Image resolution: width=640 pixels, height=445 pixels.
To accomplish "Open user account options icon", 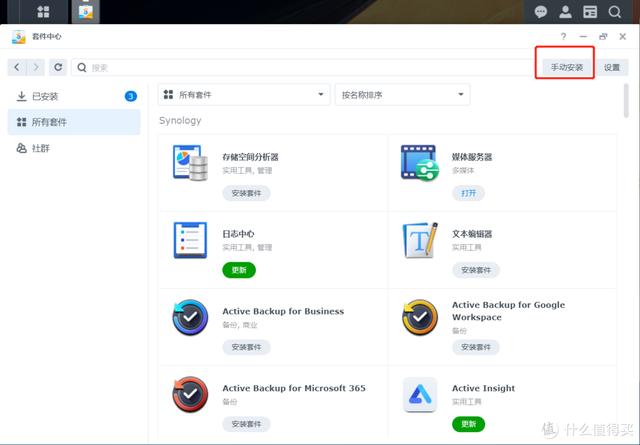I will pyautogui.click(x=565, y=12).
